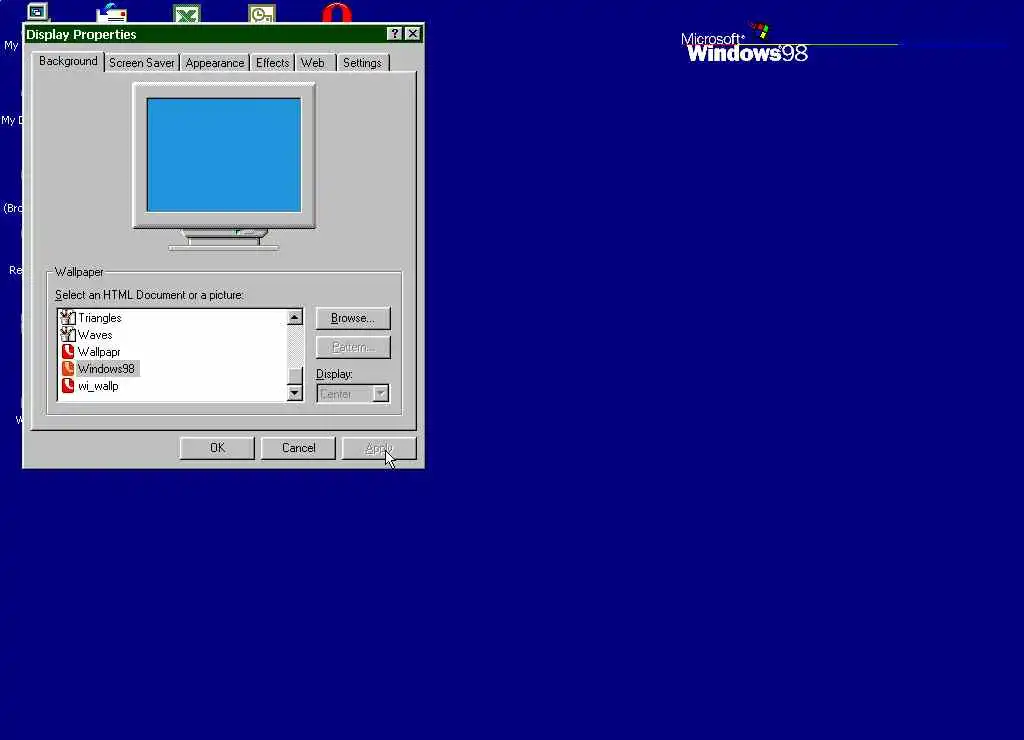Image resolution: width=1024 pixels, height=740 pixels.
Task: Open the Appearance tab
Action: pyautogui.click(x=215, y=63)
